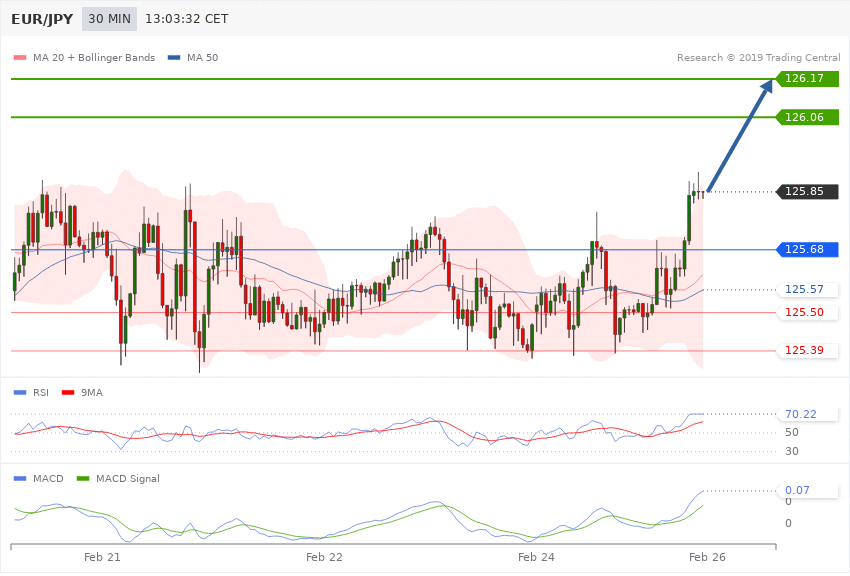Click the green MACD Signal legend swatch
The height and width of the screenshot is (576, 850).
83,478
